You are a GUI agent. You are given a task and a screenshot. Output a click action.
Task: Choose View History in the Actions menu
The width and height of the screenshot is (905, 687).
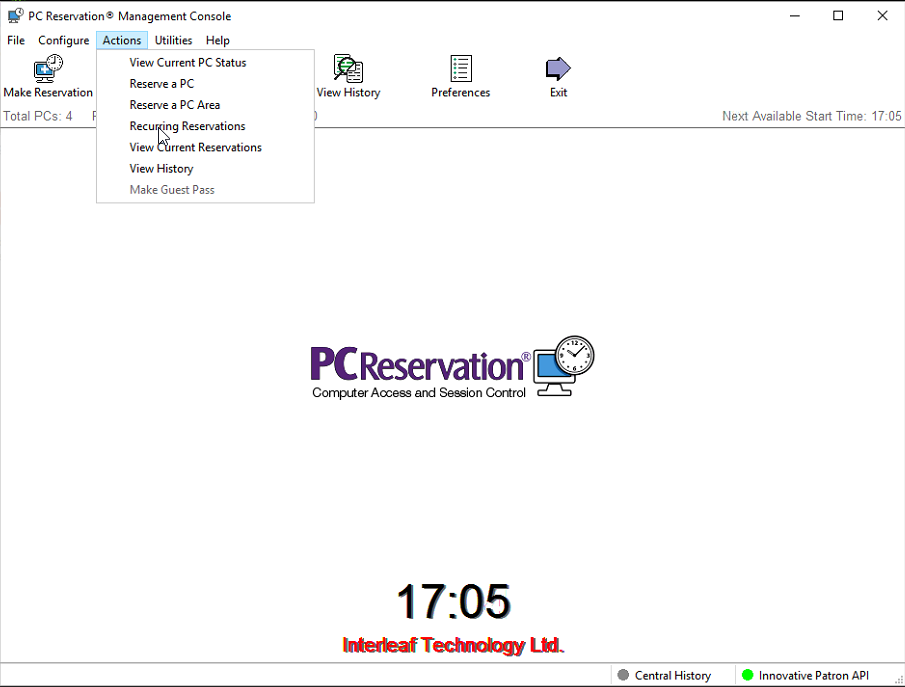pos(205,169)
